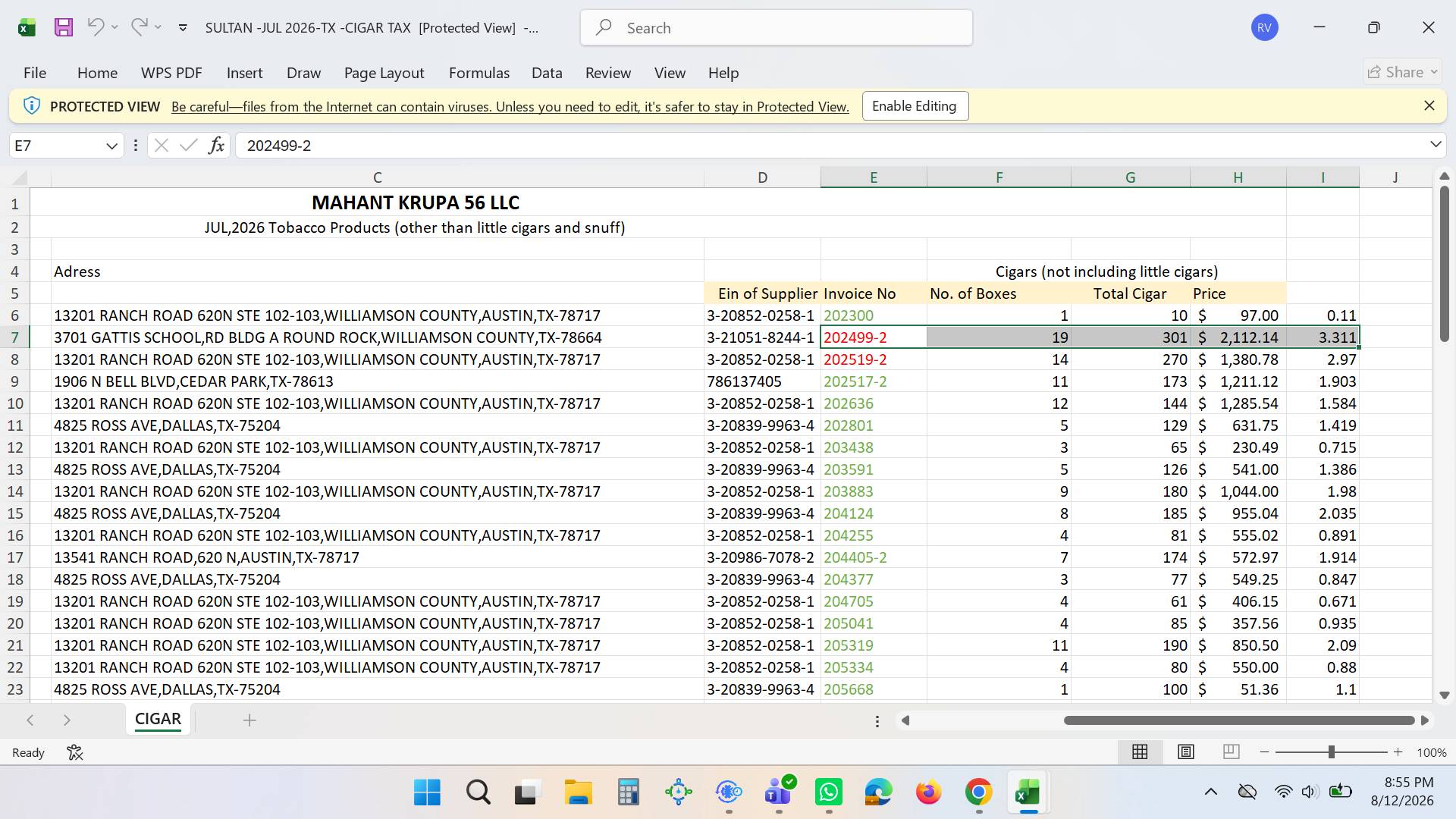Click the Enable Editing button
Viewport: 1456px width, 819px height.
click(915, 106)
